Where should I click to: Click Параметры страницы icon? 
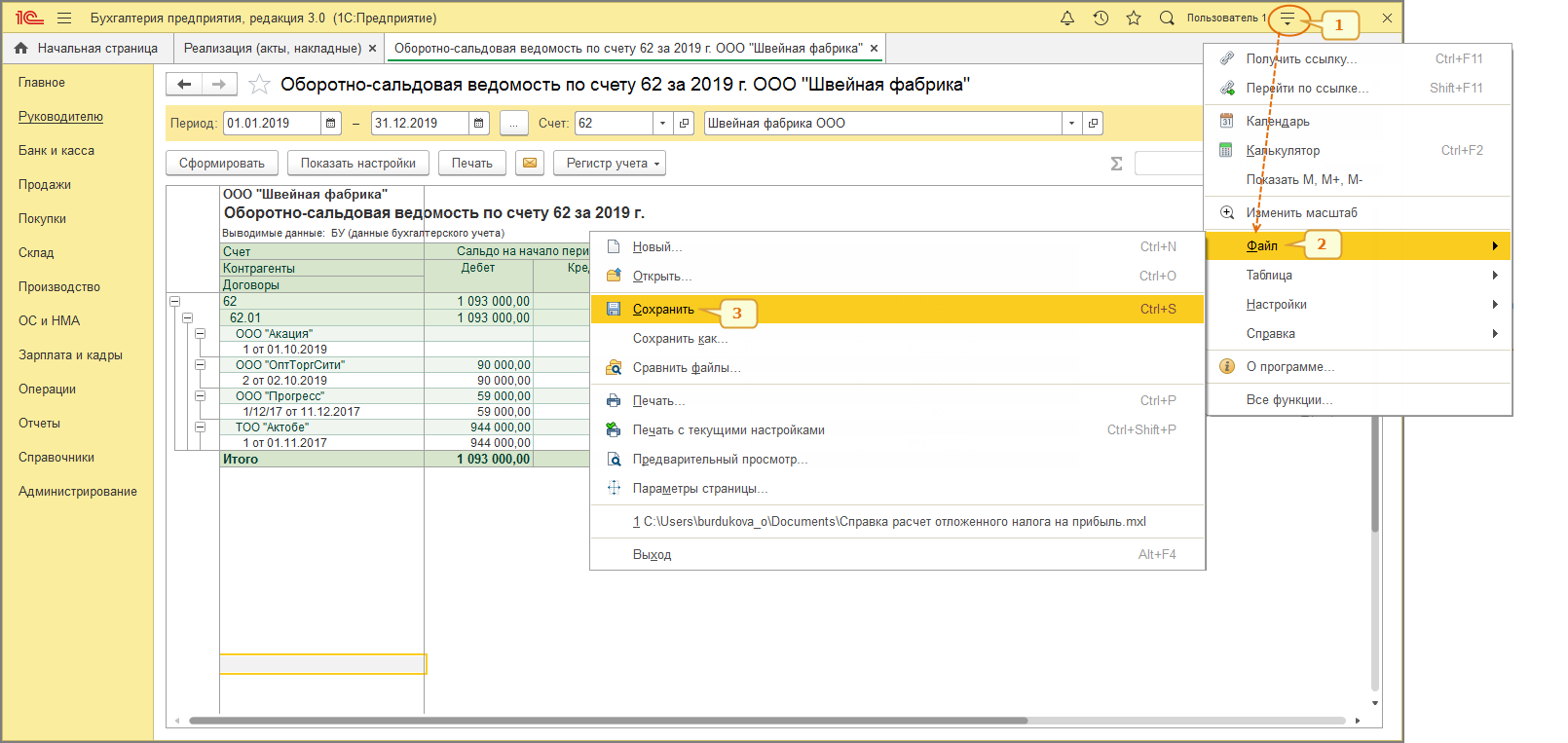pyautogui.click(x=614, y=488)
